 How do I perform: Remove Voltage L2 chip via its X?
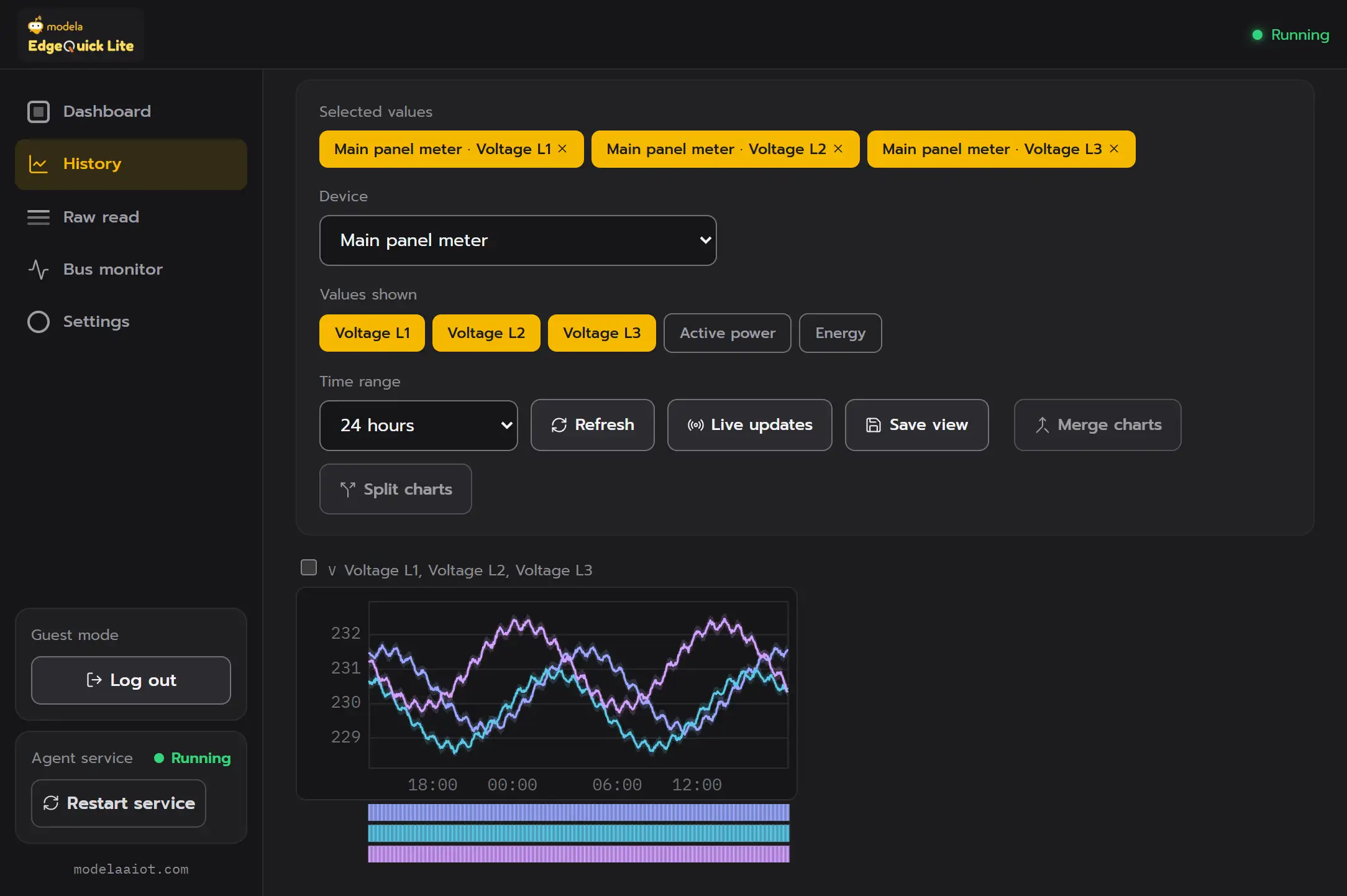(838, 149)
